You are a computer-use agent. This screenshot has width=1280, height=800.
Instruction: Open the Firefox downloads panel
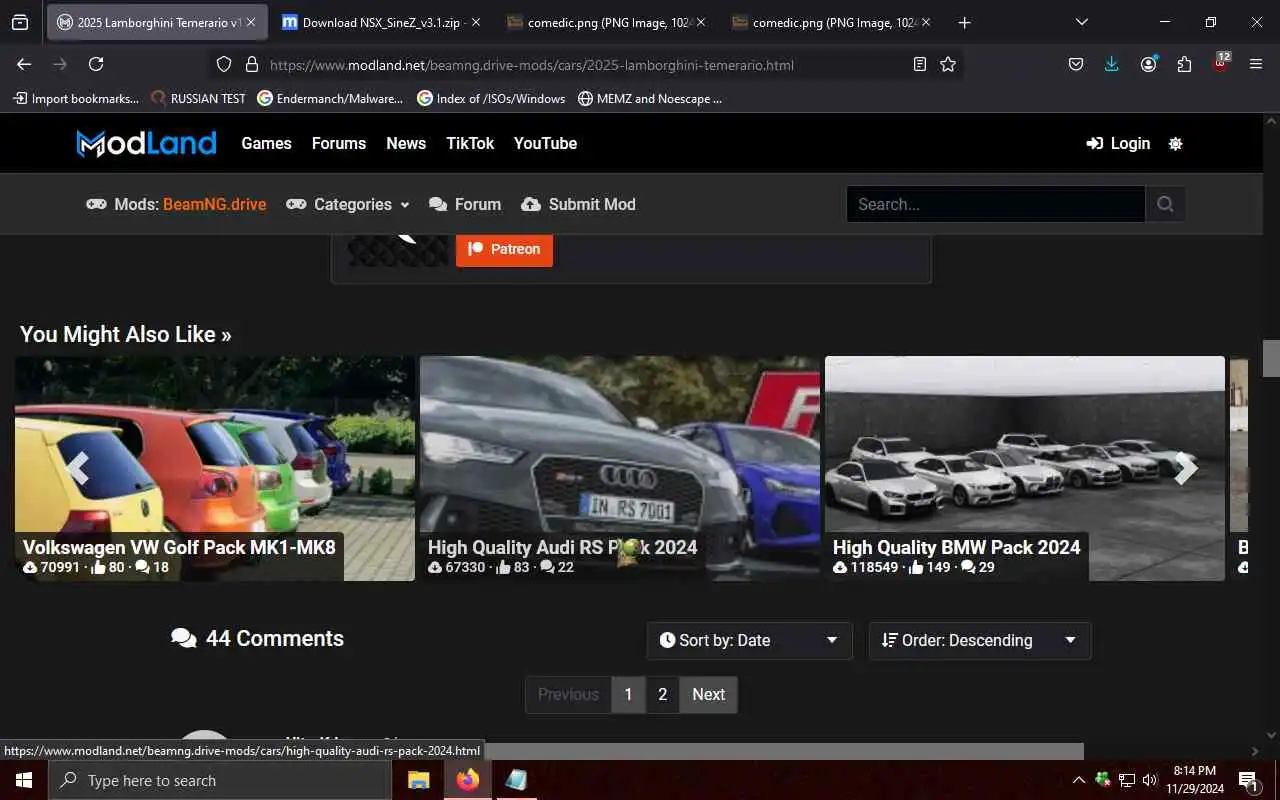point(1112,64)
